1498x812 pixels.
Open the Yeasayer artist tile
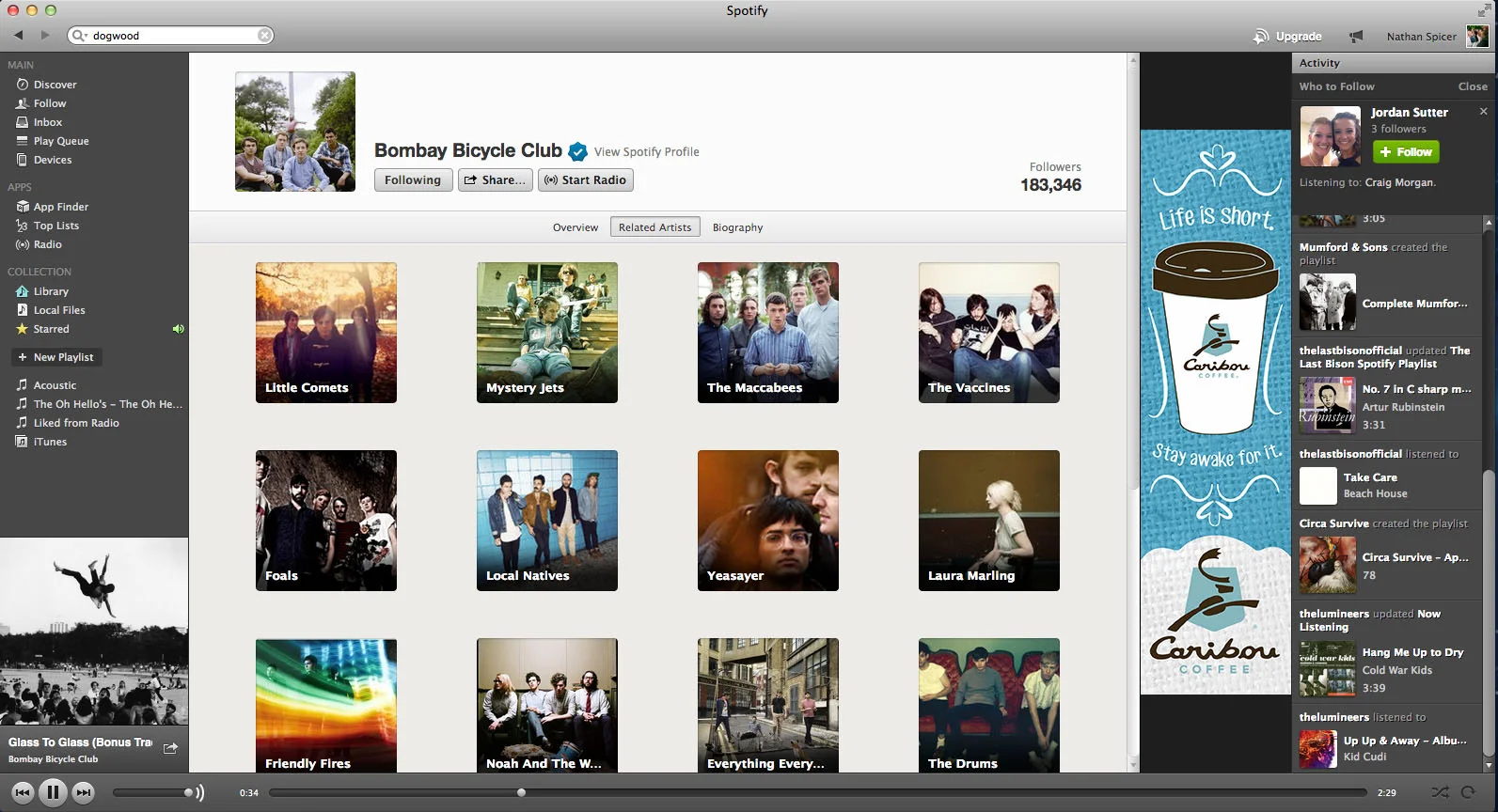tap(768, 521)
